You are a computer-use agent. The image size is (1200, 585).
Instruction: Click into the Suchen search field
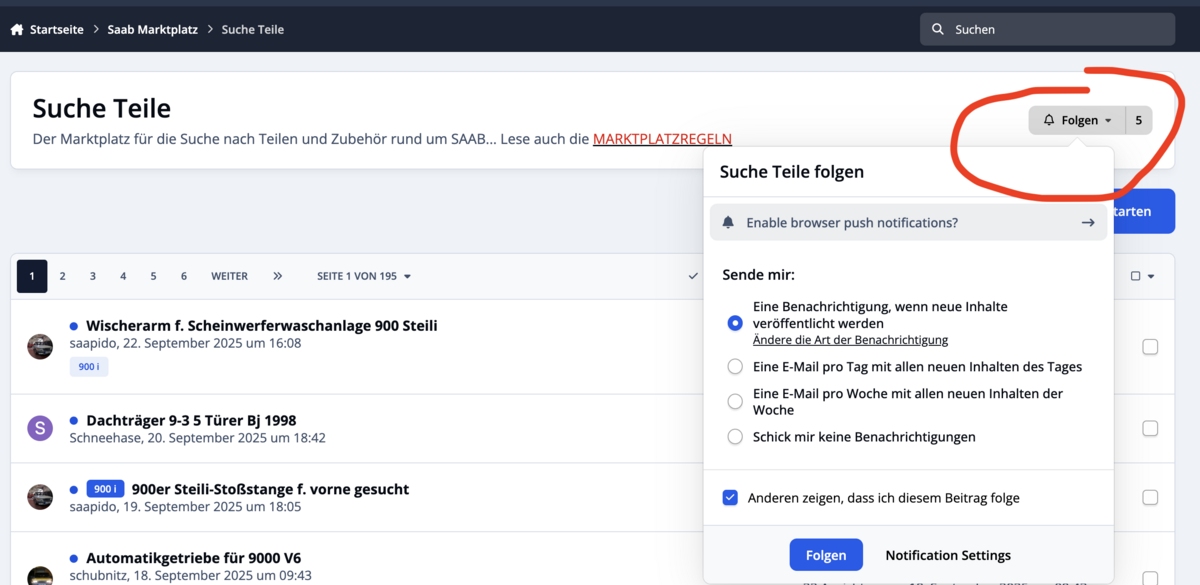click(x=1047, y=30)
